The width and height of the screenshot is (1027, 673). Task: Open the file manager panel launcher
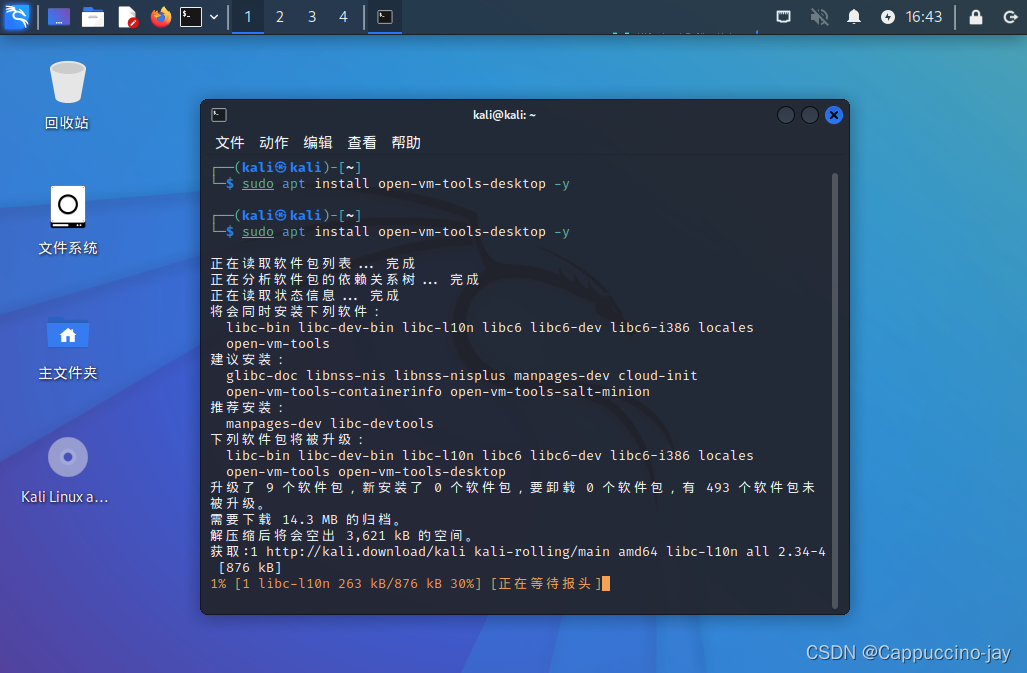(92, 17)
